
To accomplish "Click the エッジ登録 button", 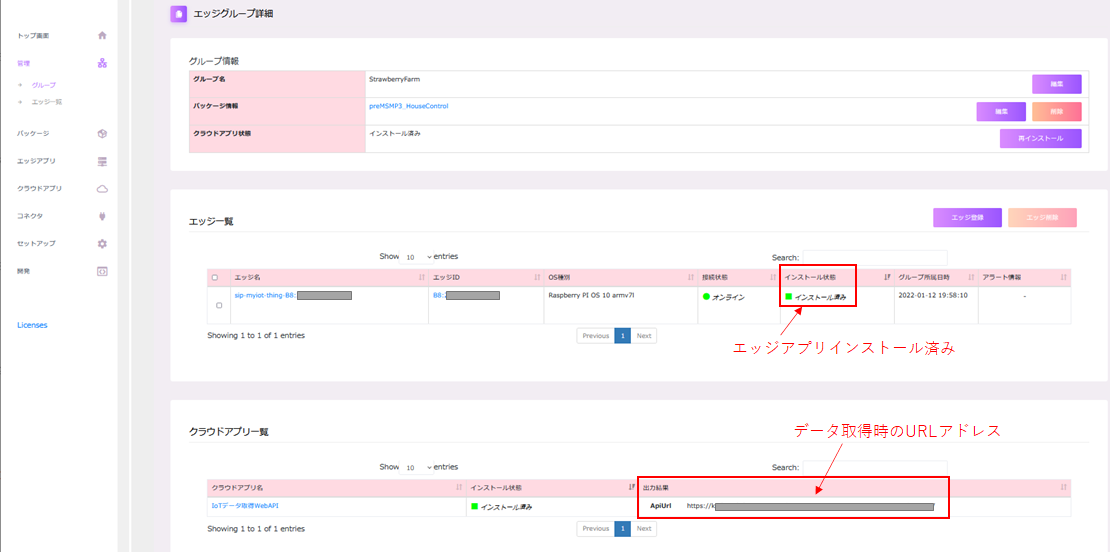I will (x=967, y=217).
